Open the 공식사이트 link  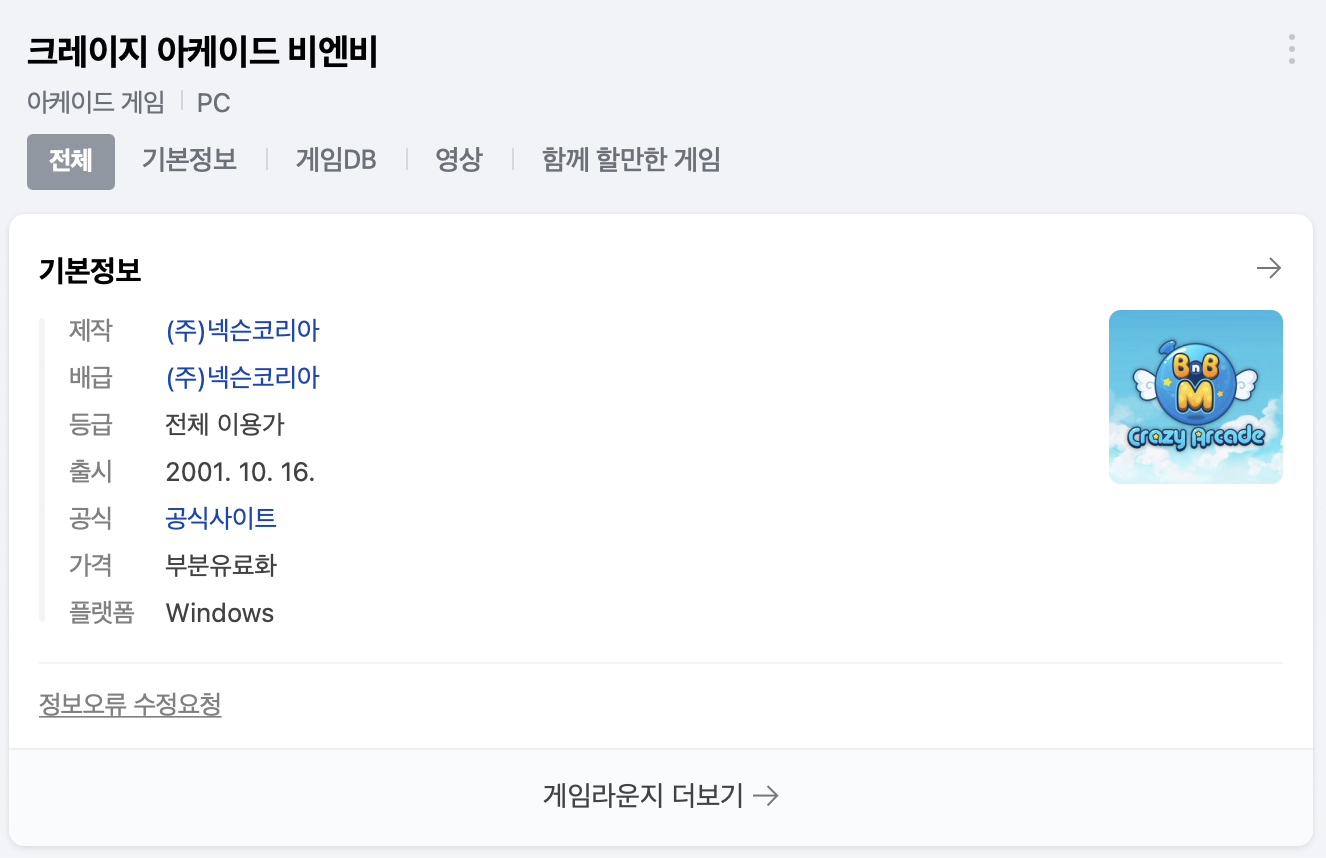click(221, 518)
